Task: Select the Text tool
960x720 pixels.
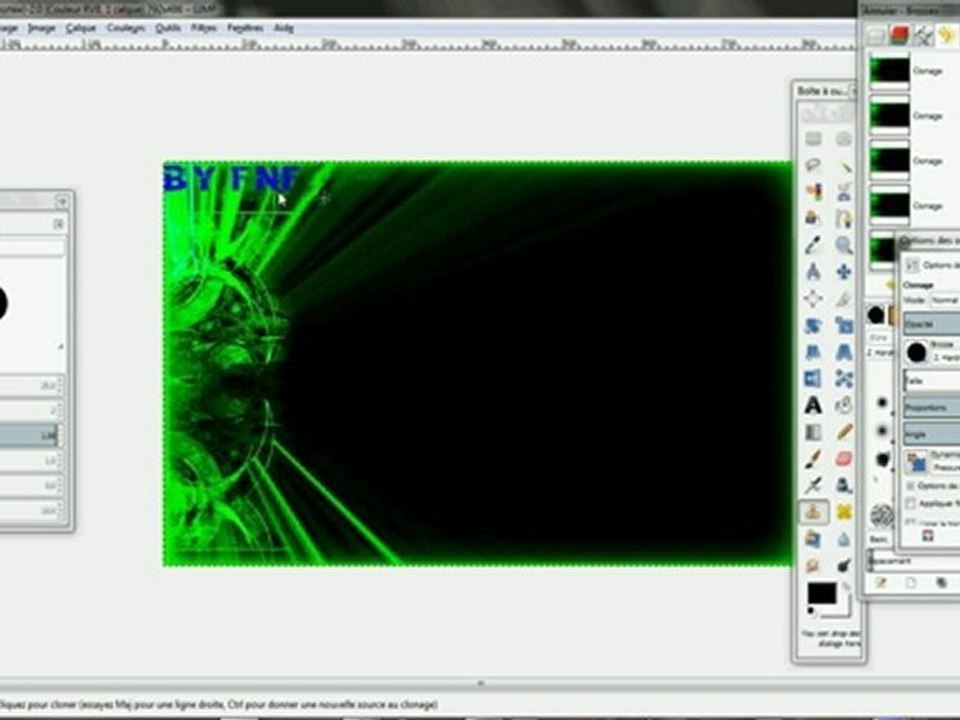Action: (x=813, y=405)
